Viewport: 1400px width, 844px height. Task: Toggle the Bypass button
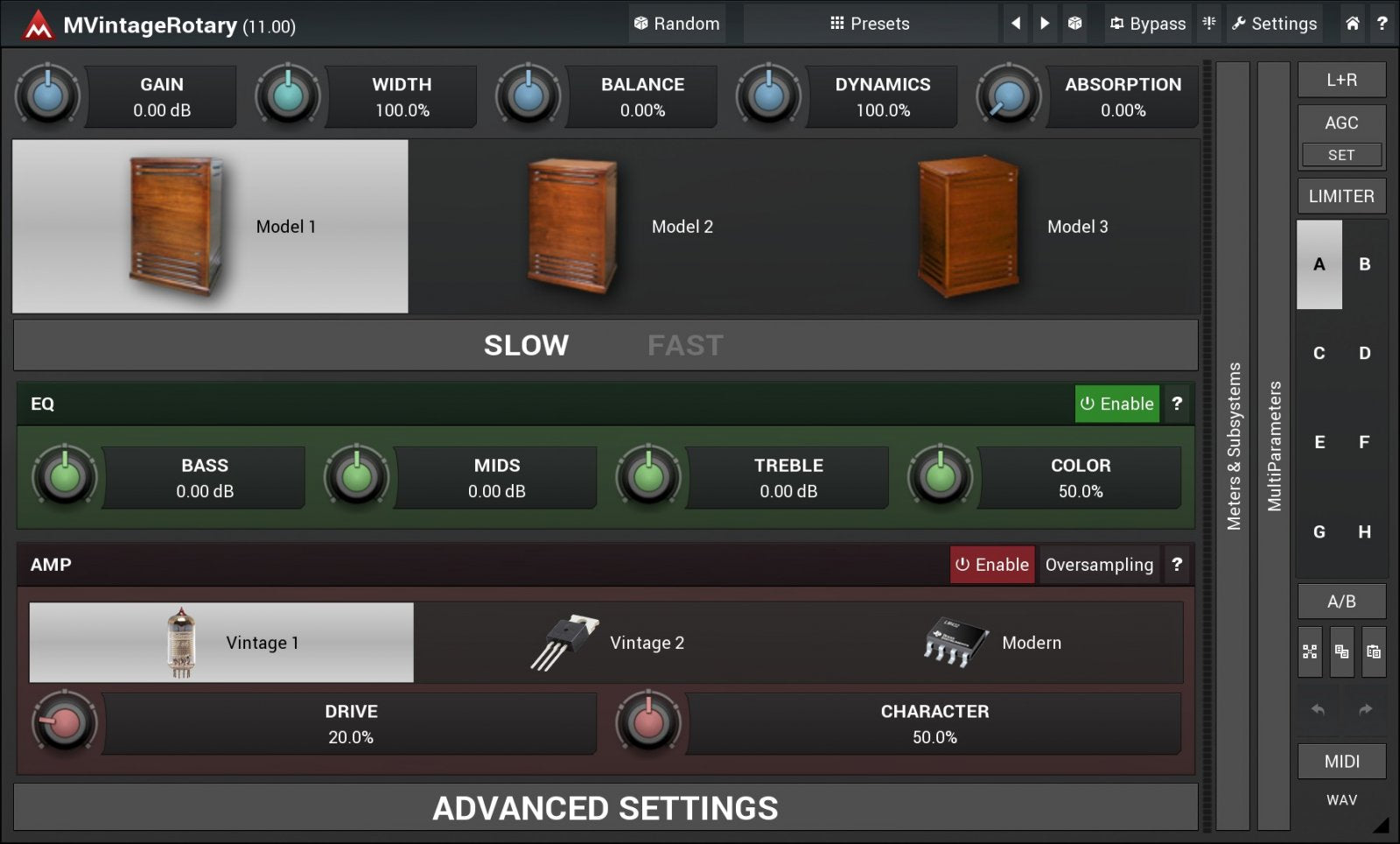1147,24
